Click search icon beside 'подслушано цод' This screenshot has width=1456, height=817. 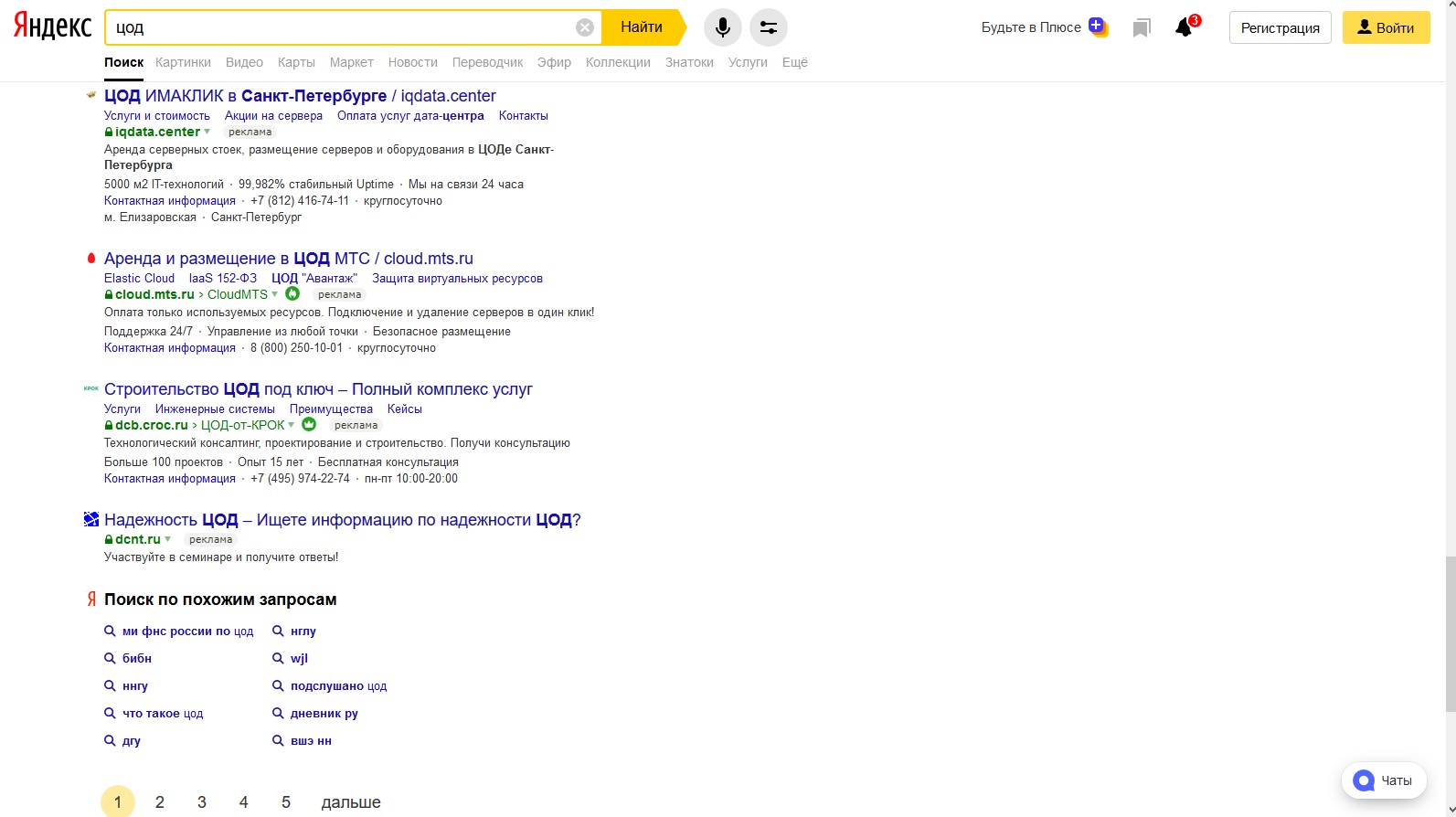coord(278,685)
